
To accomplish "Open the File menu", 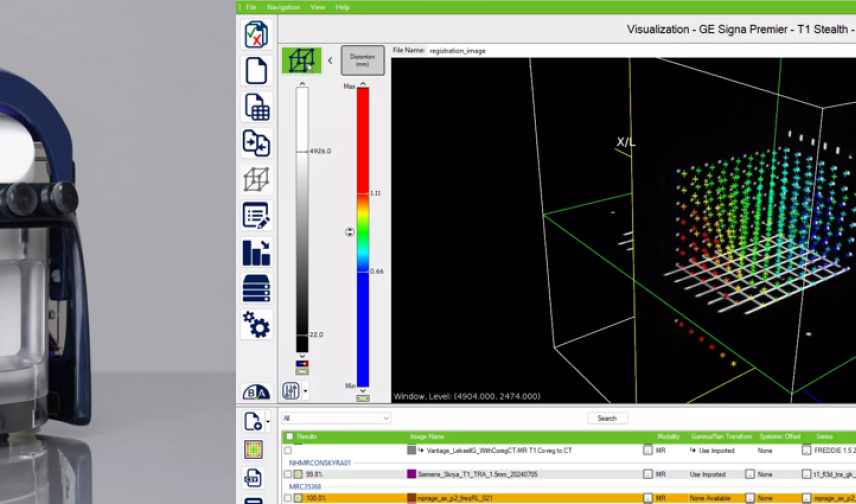I will 251,7.
